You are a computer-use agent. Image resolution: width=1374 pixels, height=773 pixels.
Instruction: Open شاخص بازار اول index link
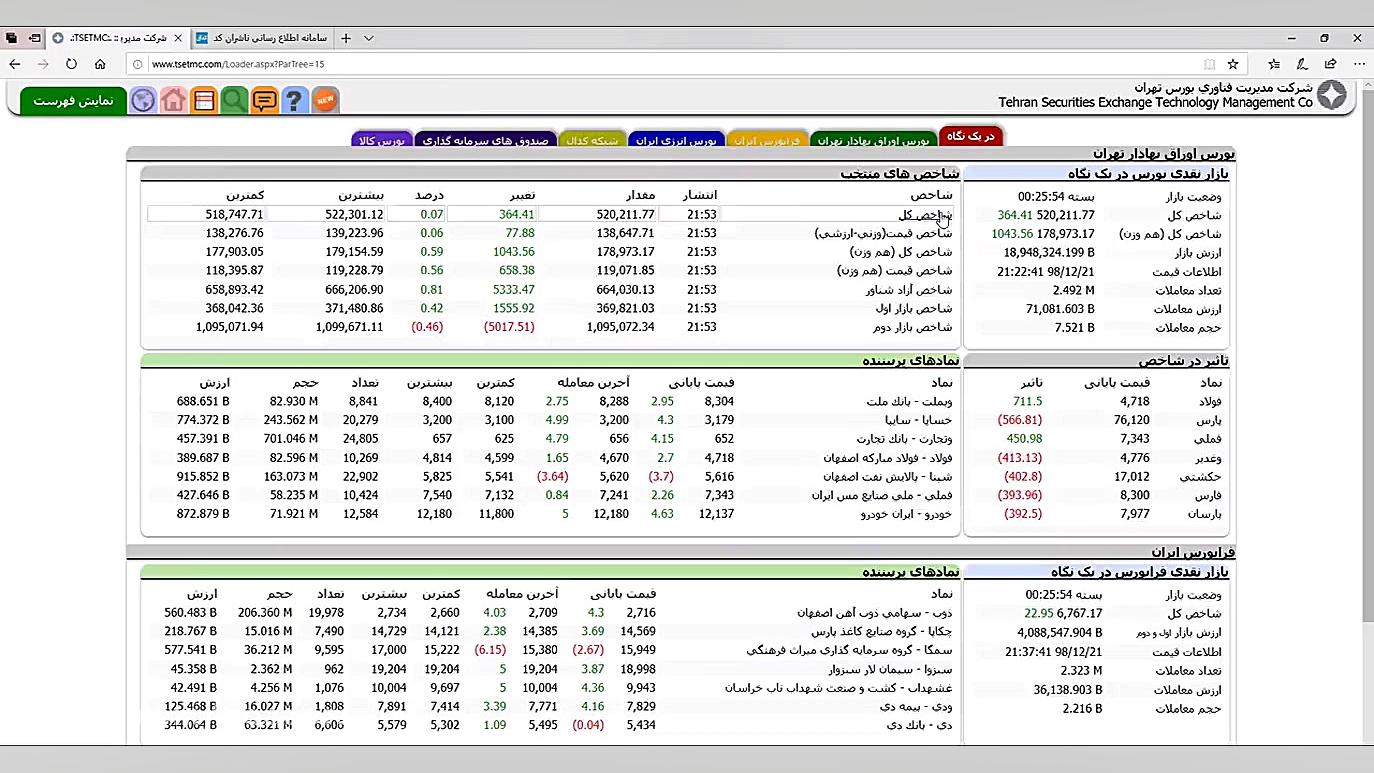point(912,308)
